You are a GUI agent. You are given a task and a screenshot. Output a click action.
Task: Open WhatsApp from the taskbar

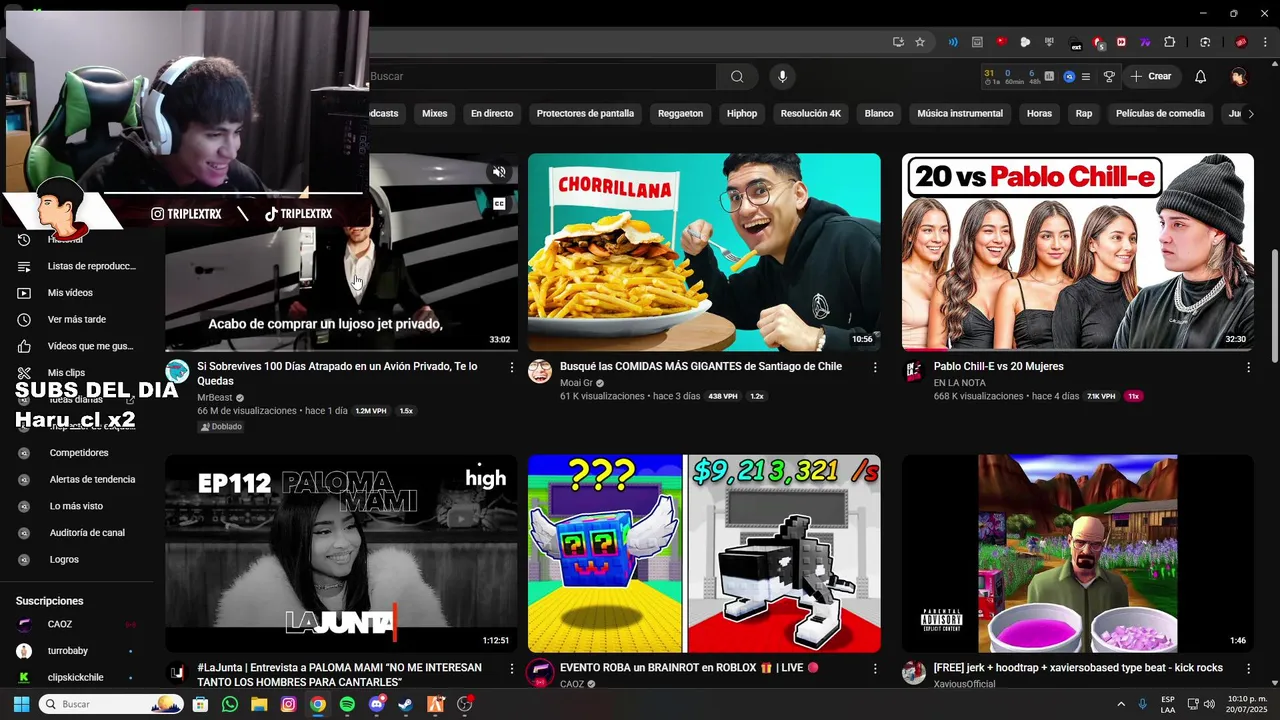pyautogui.click(x=230, y=704)
